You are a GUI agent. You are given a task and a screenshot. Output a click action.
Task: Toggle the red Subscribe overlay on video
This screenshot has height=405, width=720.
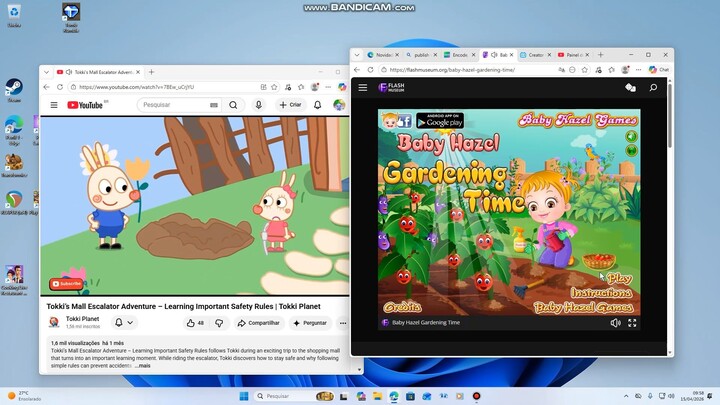point(67,284)
